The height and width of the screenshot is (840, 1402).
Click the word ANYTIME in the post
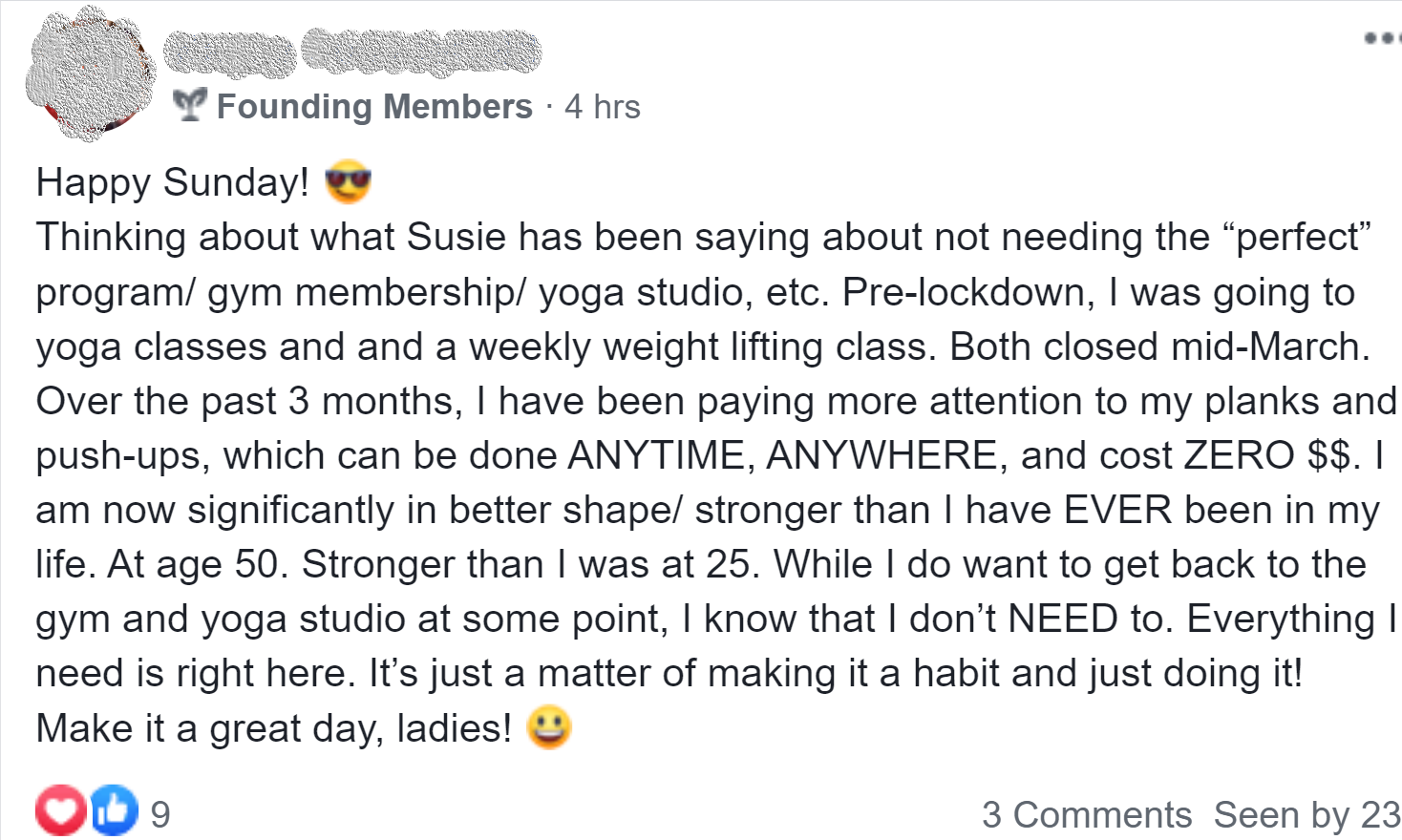pyautogui.click(x=654, y=455)
